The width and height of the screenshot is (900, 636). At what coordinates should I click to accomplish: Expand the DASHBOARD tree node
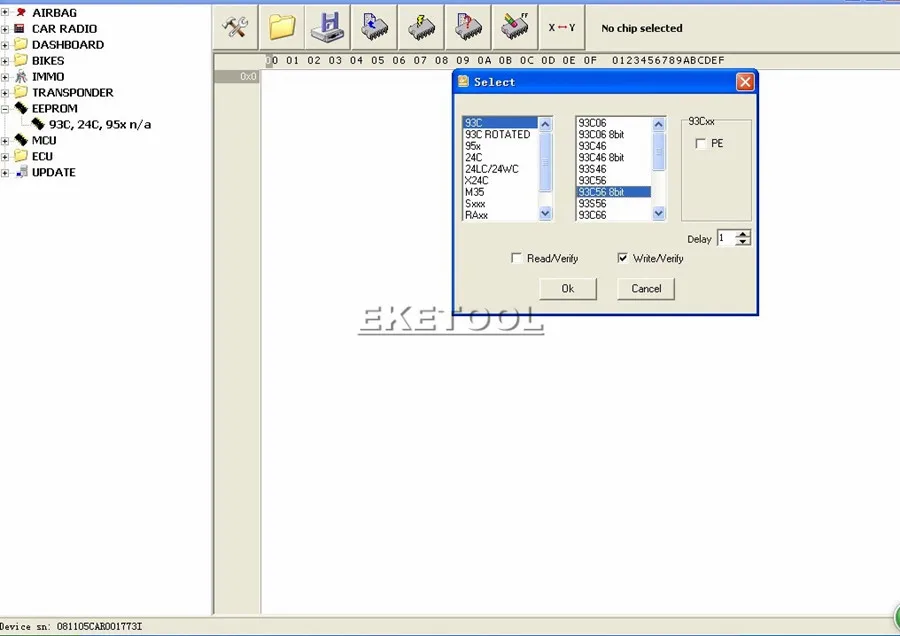click(x=5, y=44)
